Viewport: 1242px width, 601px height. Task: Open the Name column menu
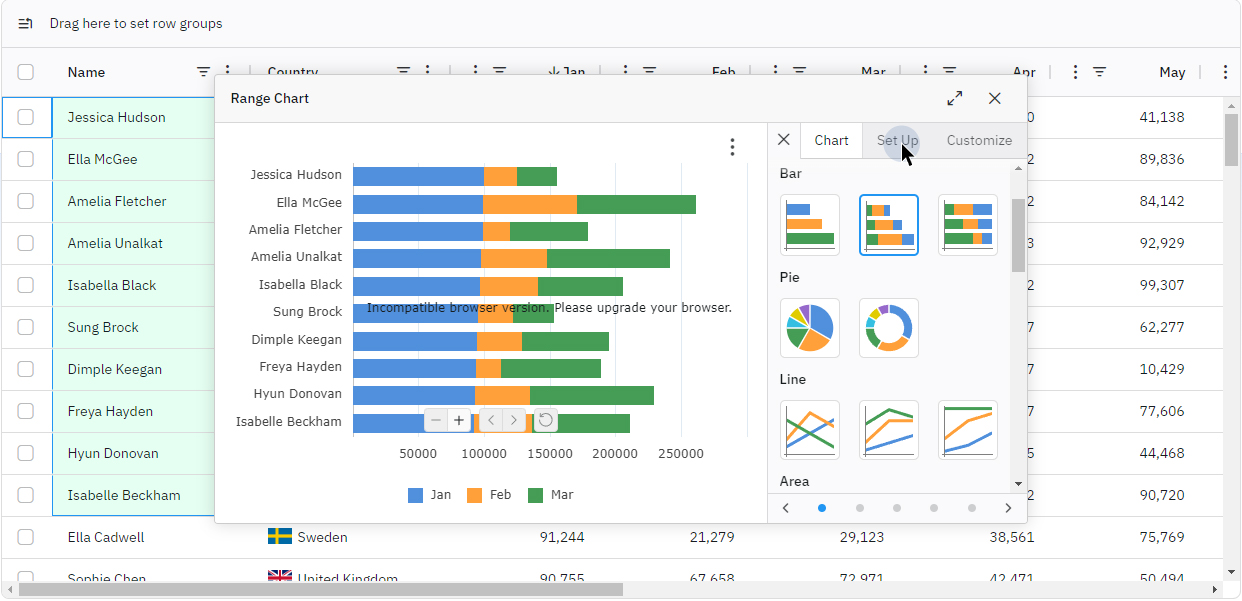[228, 72]
